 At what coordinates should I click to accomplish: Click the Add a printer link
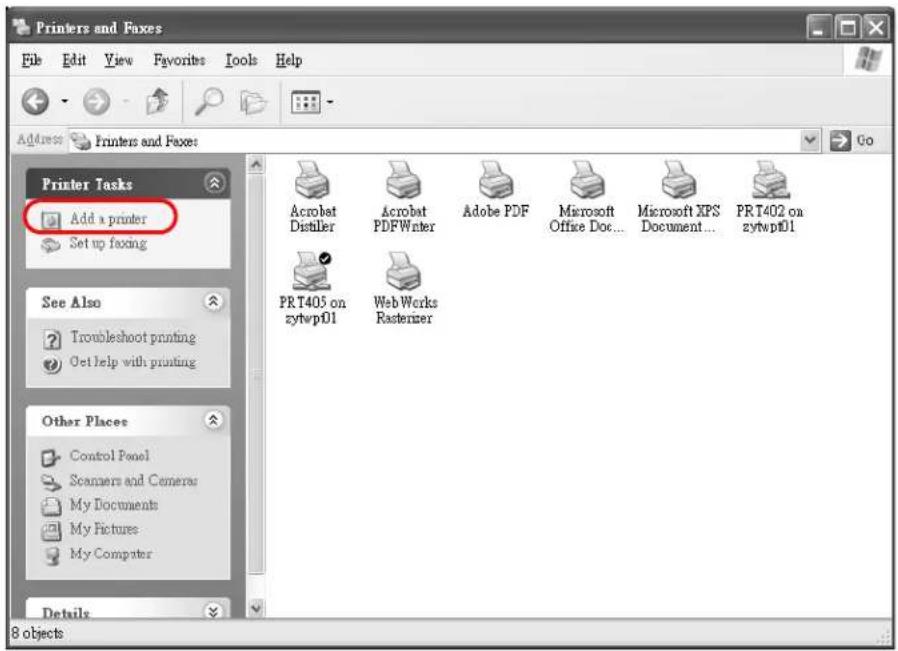click(108, 219)
